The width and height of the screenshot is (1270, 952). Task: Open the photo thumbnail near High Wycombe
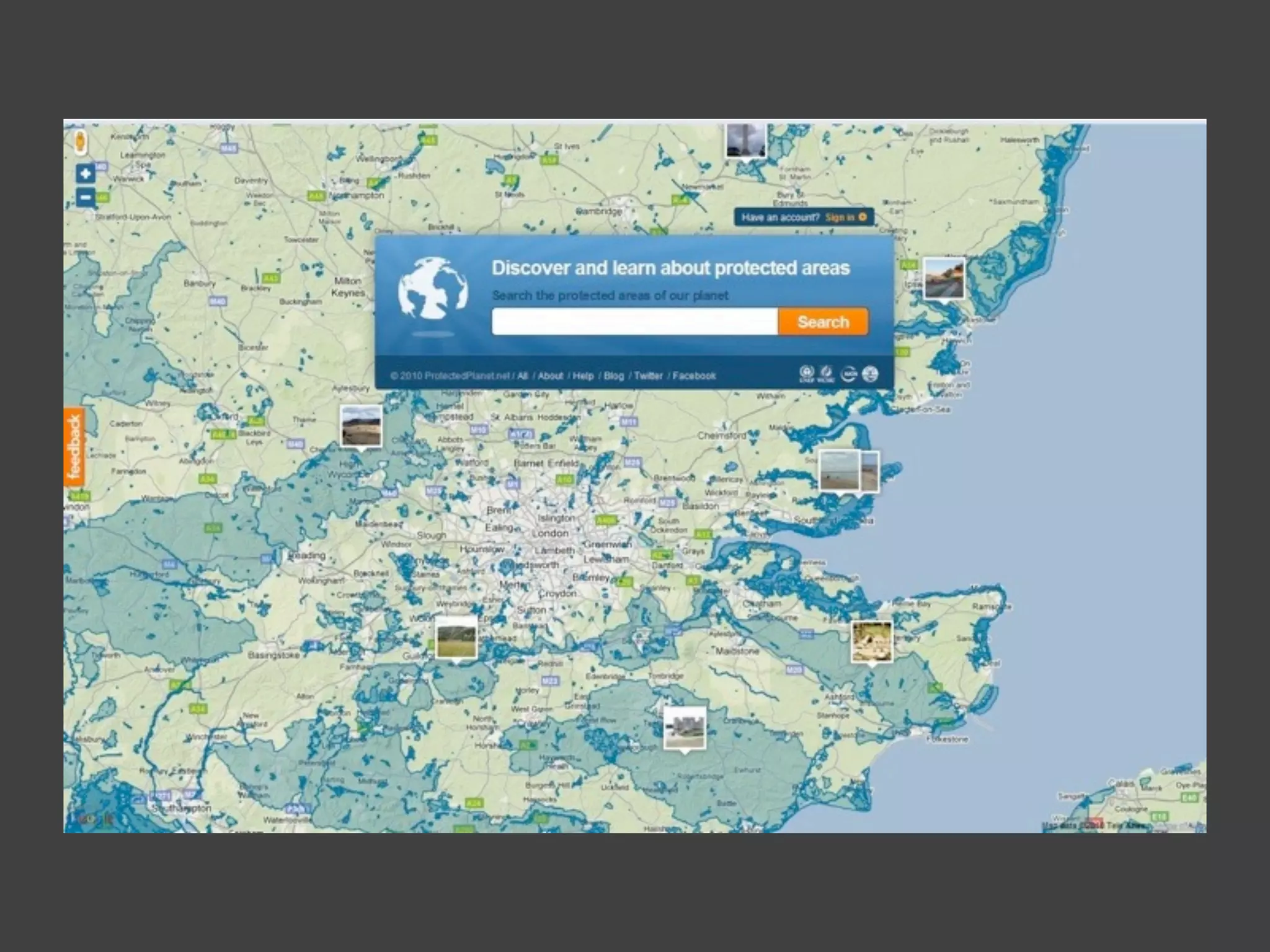(361, 425)
